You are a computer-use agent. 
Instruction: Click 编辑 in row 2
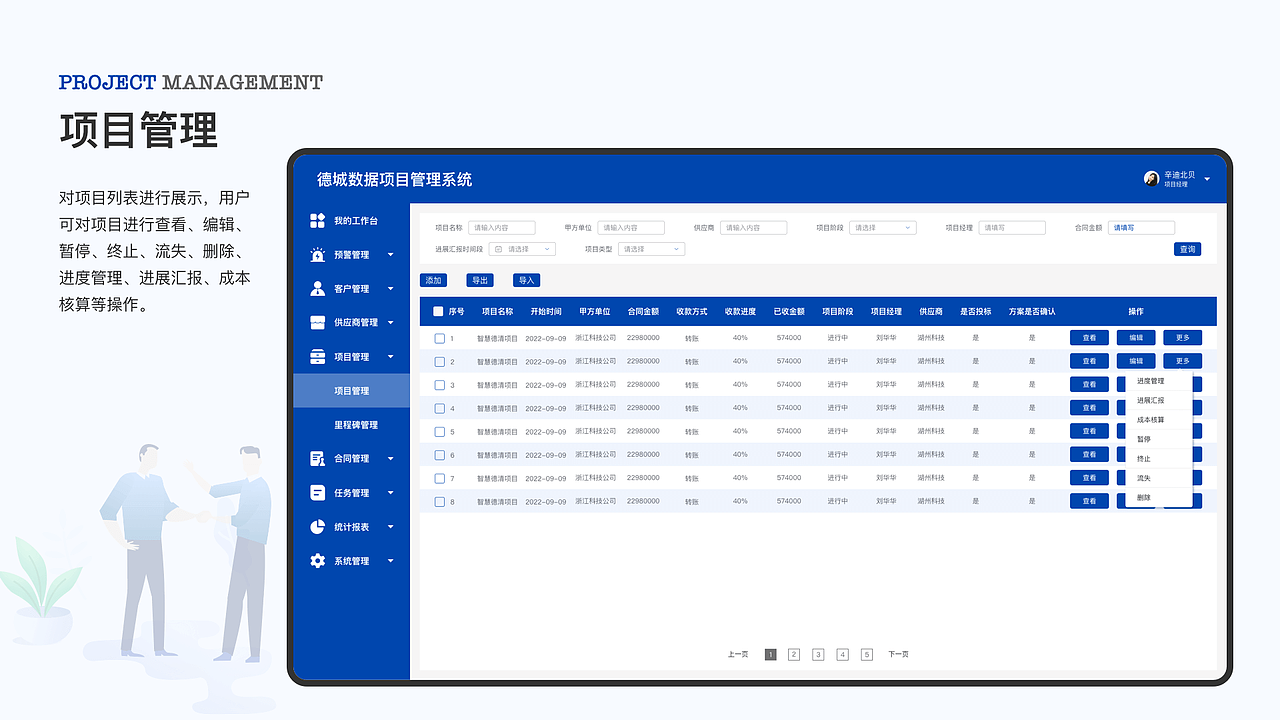click(1136, 361)
